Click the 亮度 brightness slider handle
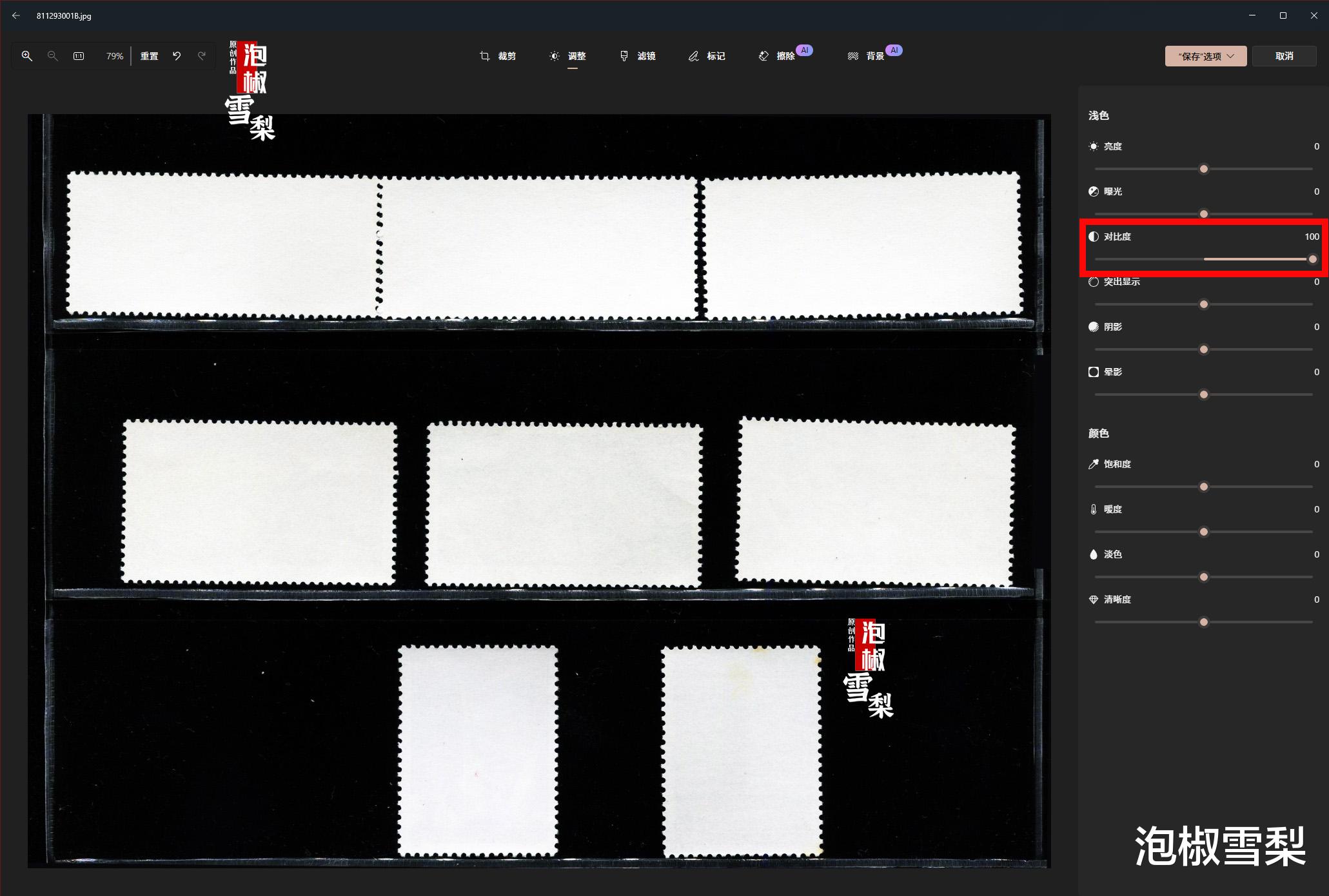The width and height of the screenshot is (1329, 896). (x=1203, y=169)
